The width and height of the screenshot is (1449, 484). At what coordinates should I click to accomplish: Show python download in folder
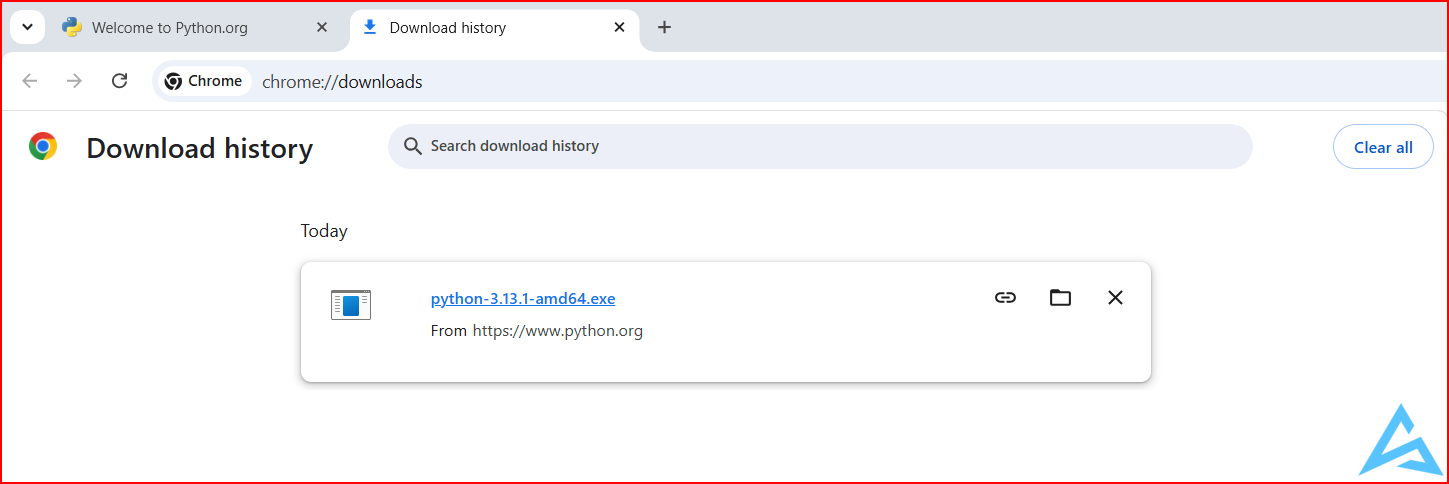[x=1060, y=297]
